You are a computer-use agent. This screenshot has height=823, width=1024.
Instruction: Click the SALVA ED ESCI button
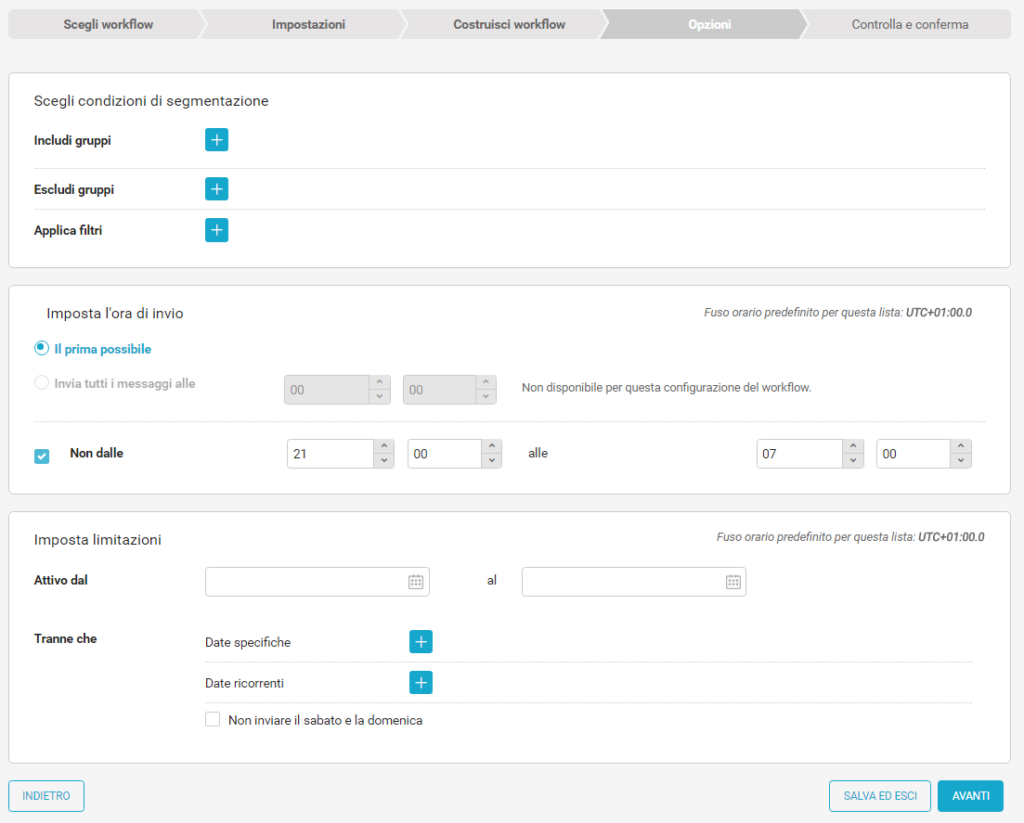tap(880, 796)
